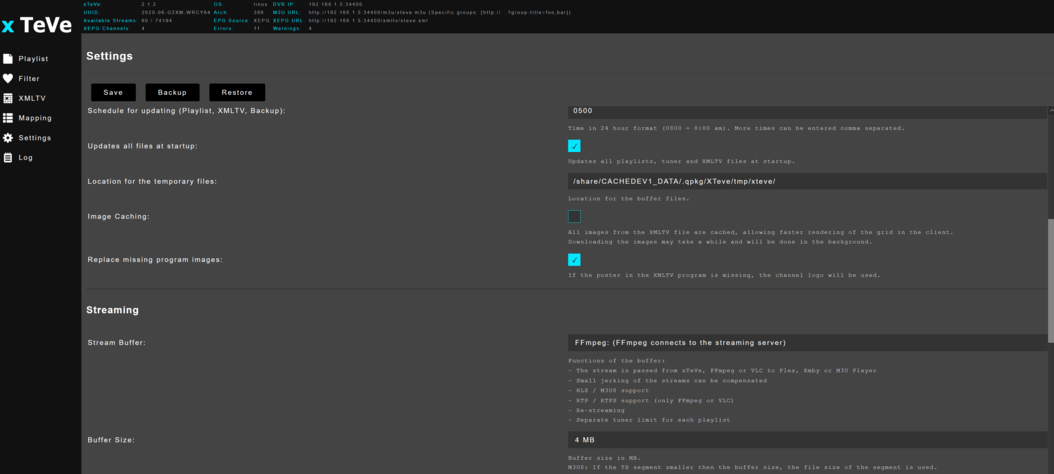Click 'Location for the temporary files:' label
Screen dimensions: 1054x474
(152, 182)
